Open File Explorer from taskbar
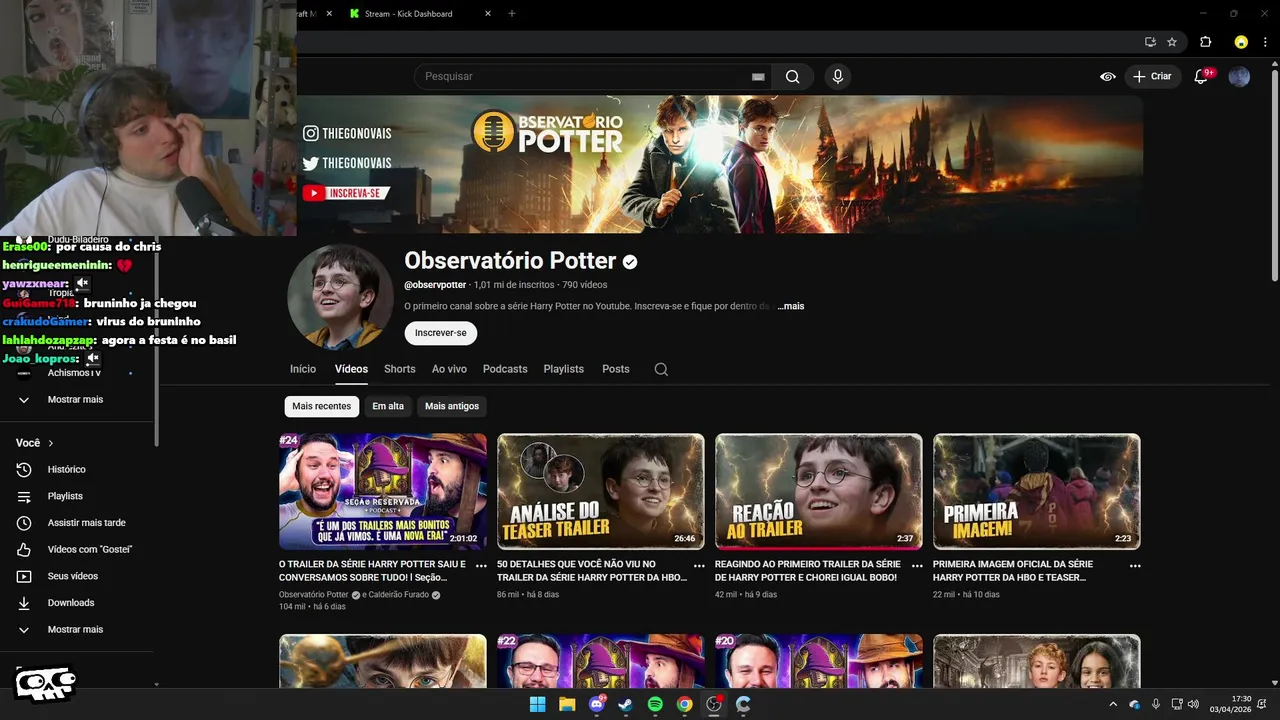Screen dimensions: 1280x720 567,704
